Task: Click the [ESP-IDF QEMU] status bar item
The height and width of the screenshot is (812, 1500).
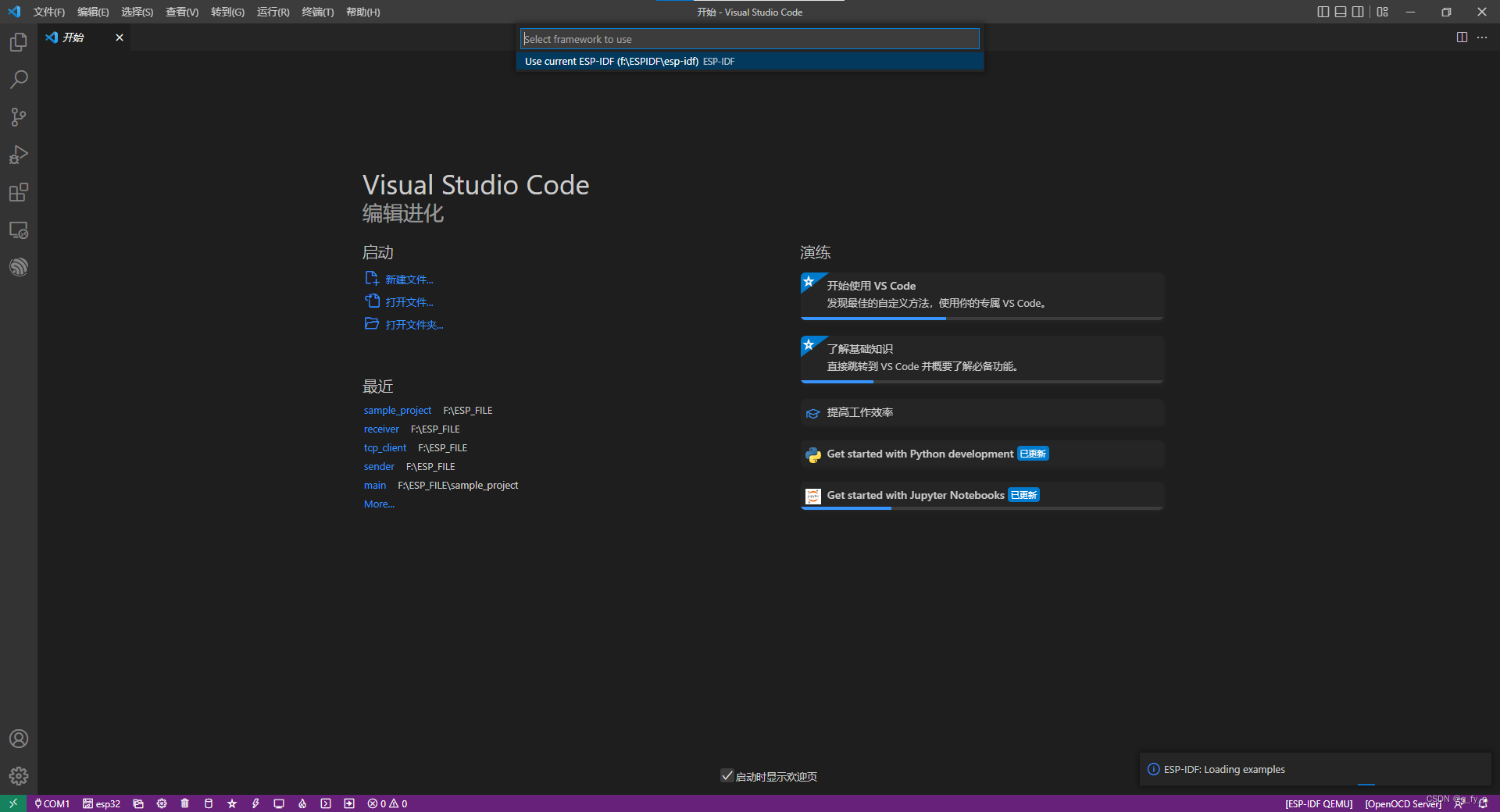Action: coord(1319,803)
